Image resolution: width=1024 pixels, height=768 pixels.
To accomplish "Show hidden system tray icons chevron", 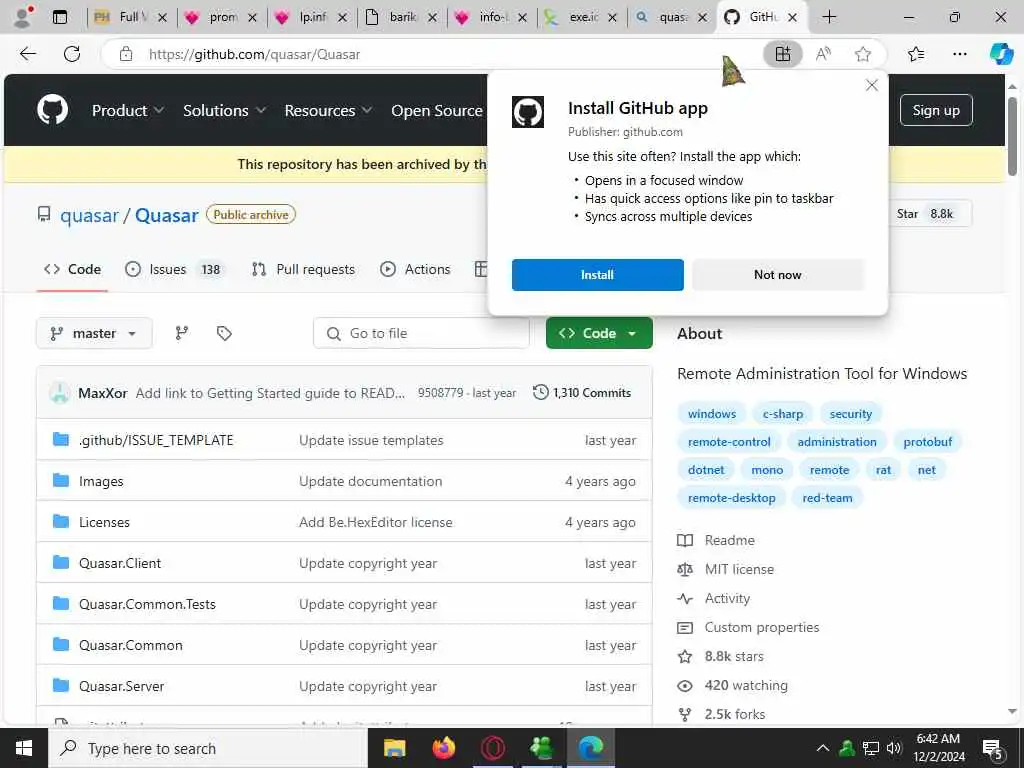I will [x=823, y=748].
